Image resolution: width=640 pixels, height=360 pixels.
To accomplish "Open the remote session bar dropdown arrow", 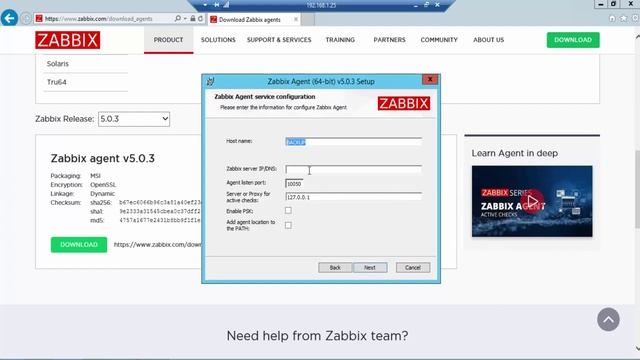I will pos(205,5).
